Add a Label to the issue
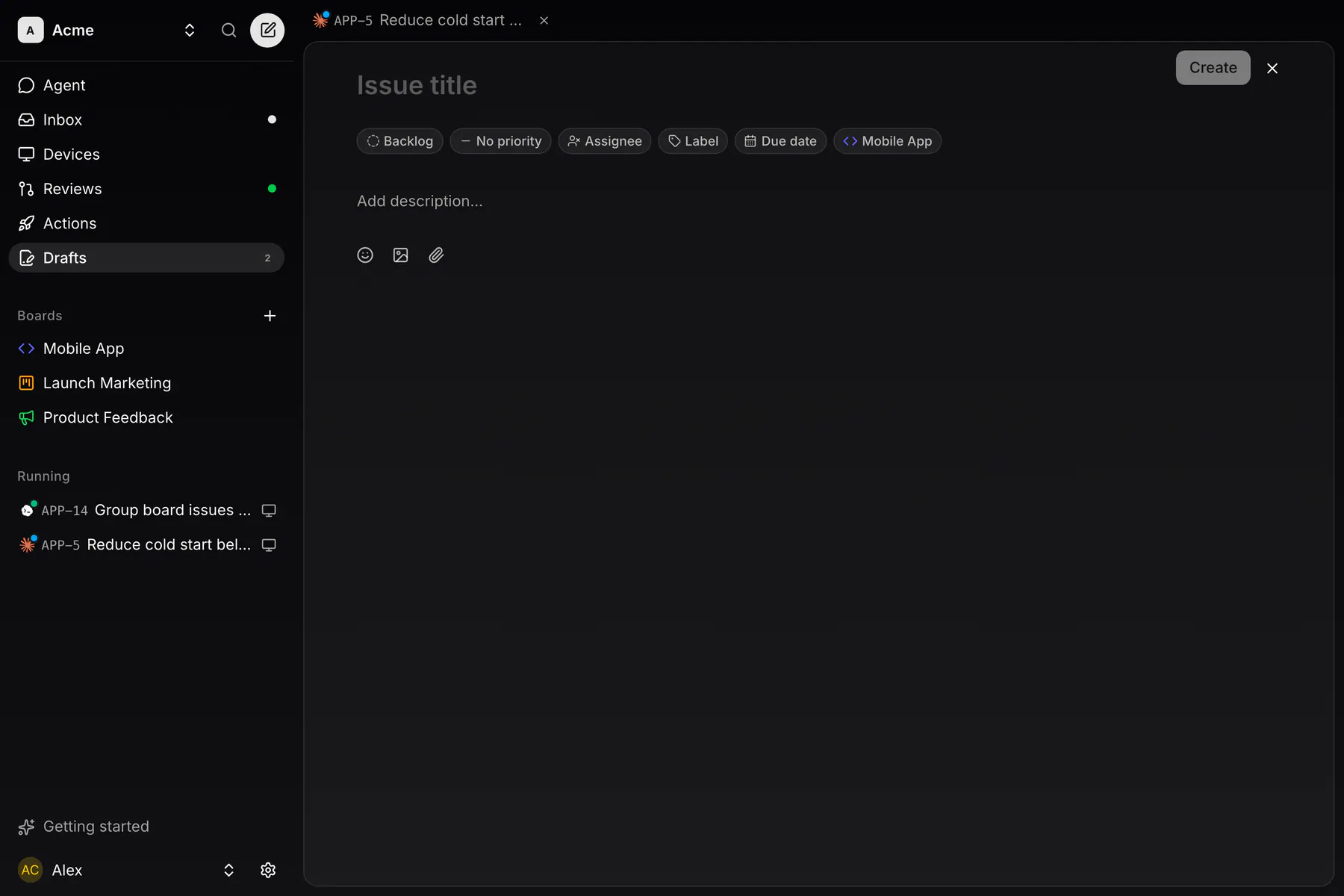 coord(693,141)
